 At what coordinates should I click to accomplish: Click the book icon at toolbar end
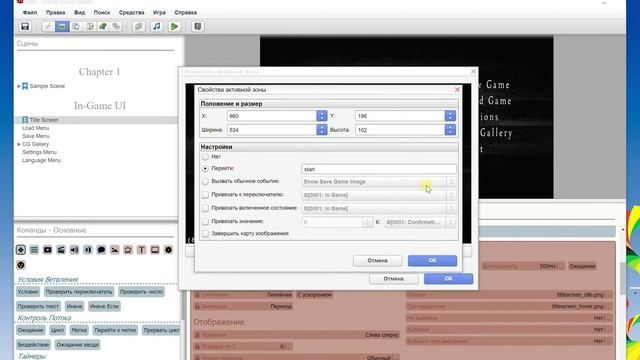coord(198,27)
